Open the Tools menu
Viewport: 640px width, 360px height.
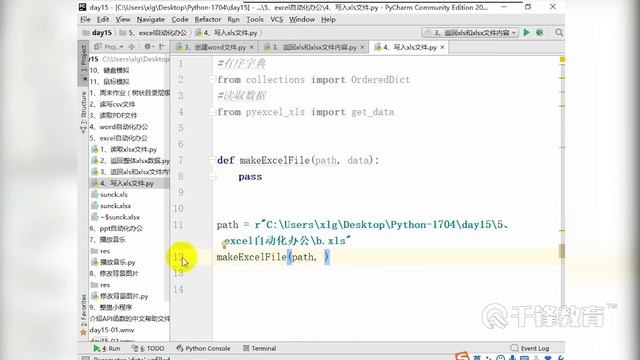point(255,19)
